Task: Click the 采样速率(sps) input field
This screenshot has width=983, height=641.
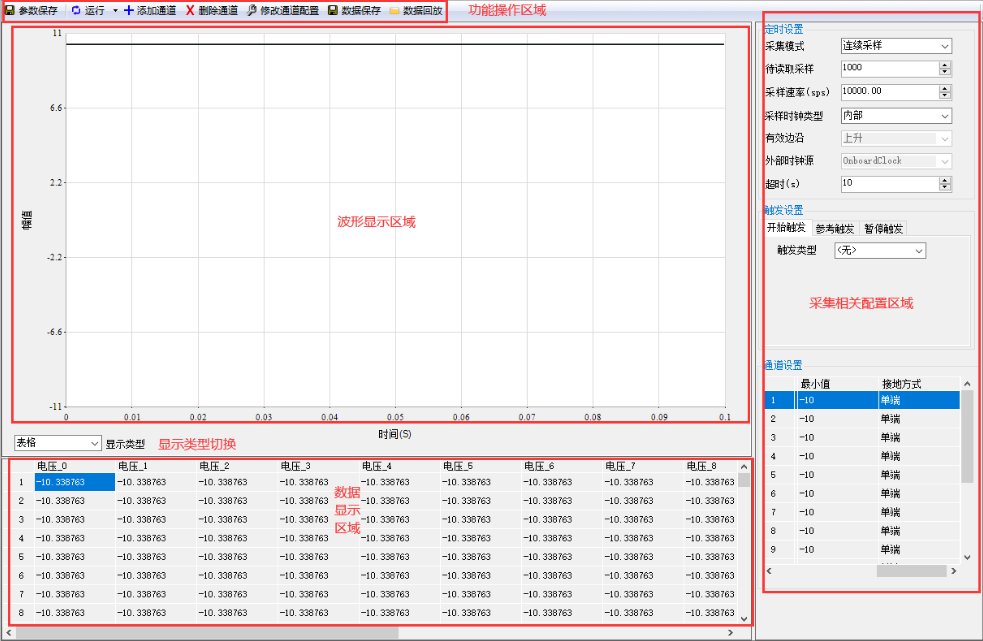Action: 888,92
